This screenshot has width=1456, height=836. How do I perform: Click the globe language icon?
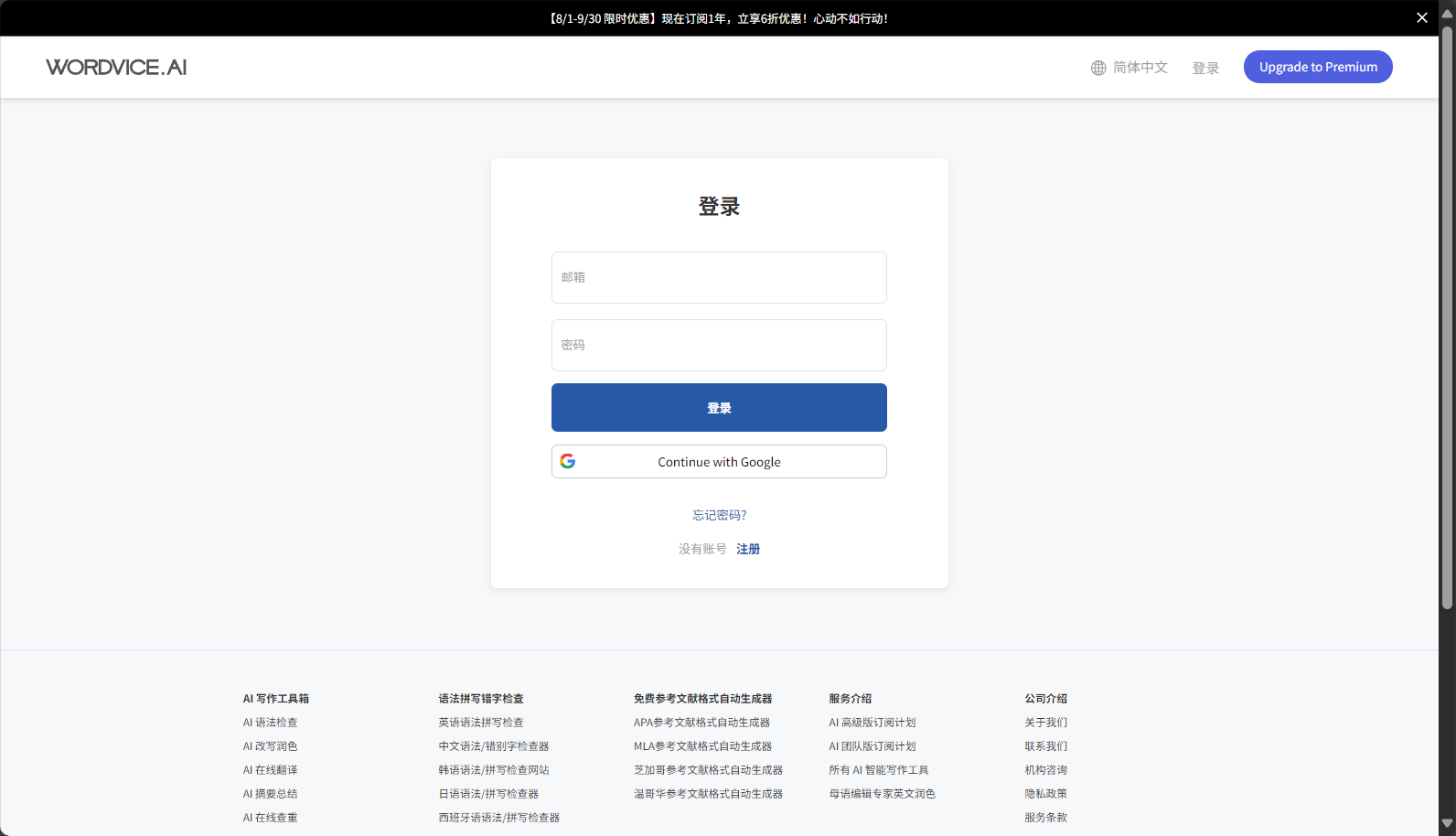click(x=1098, y=68)
